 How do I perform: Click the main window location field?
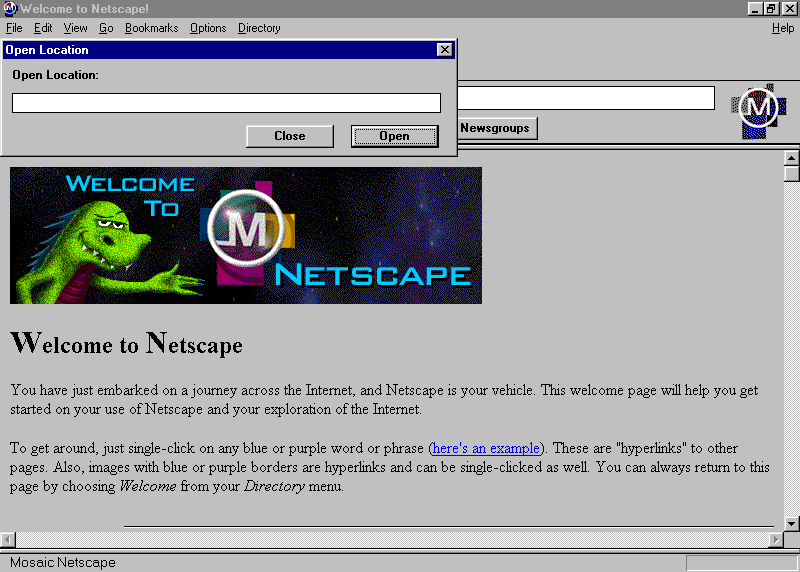click(586, 97)
